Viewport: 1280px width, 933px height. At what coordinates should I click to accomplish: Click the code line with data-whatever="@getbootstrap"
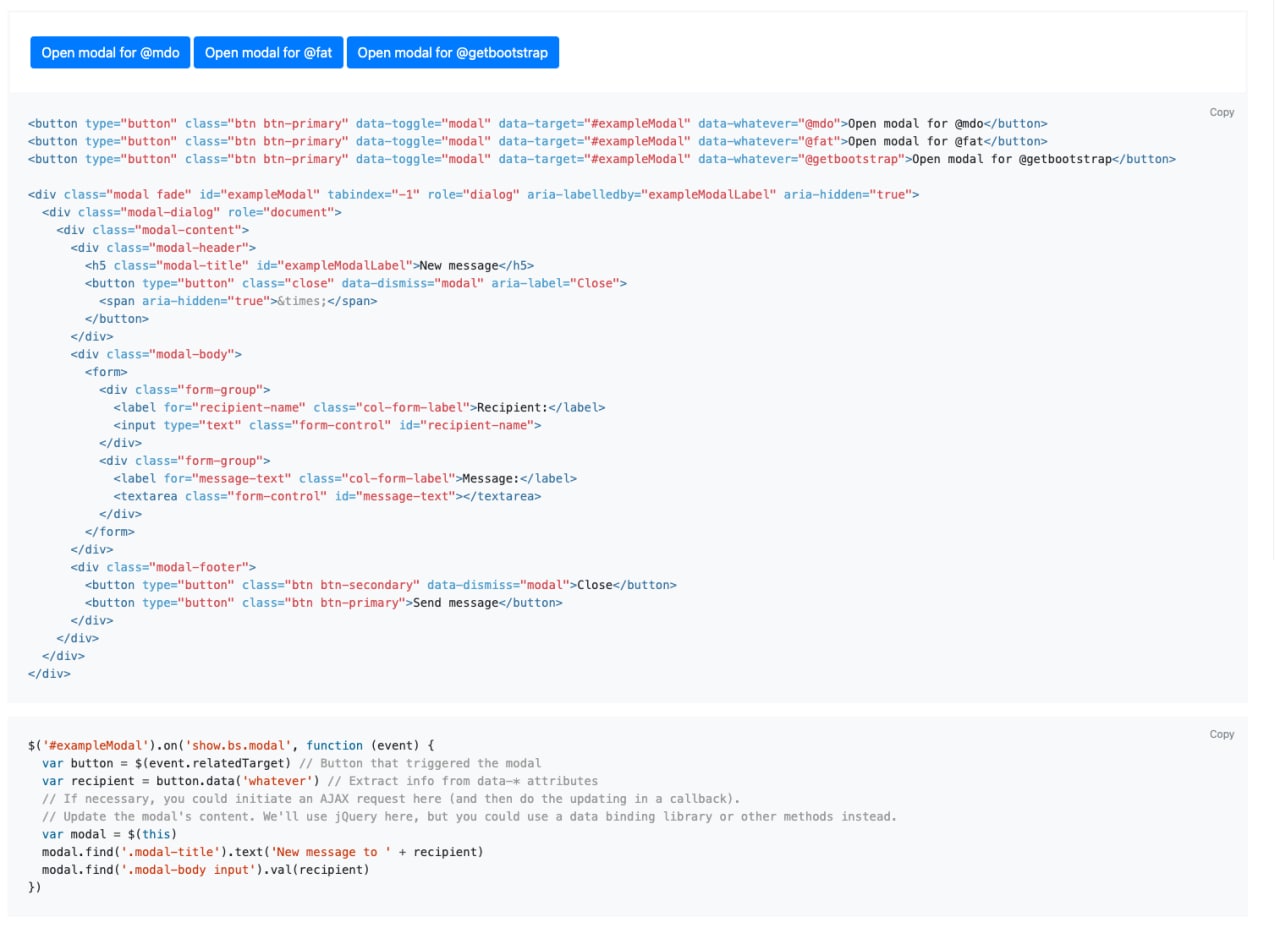click(602, 159)
